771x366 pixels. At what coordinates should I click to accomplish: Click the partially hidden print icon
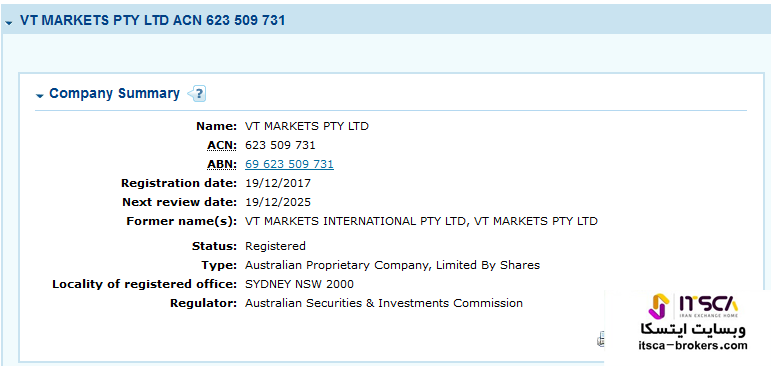[600, 339]
